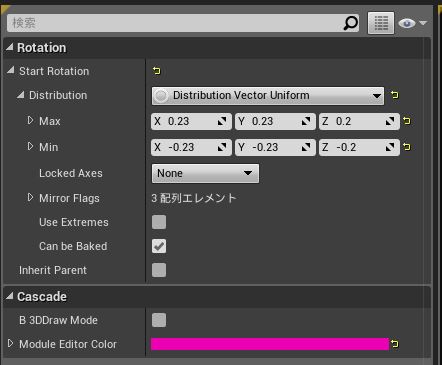
Task: Expand the Module Editor Color property
Action: click(x=10, y=343)
